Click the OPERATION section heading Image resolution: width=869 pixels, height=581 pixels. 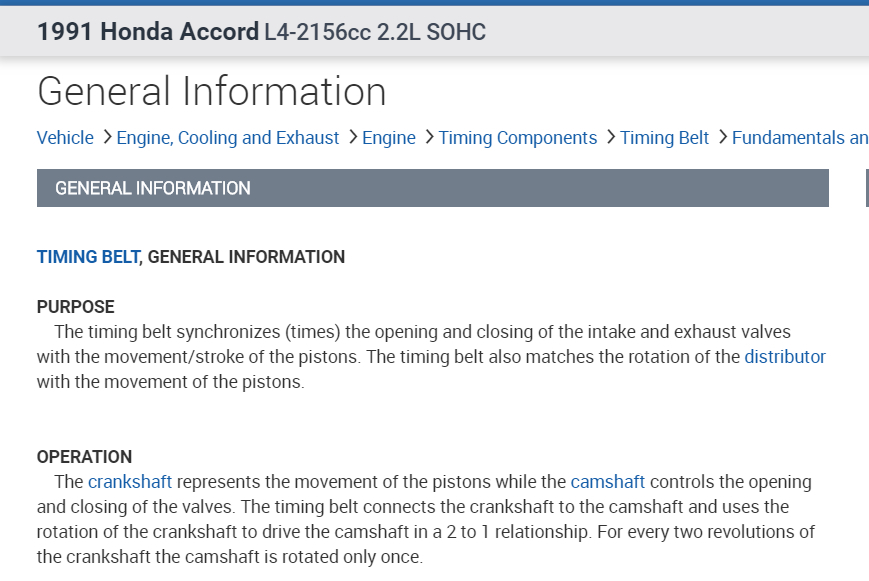[84, 457]
